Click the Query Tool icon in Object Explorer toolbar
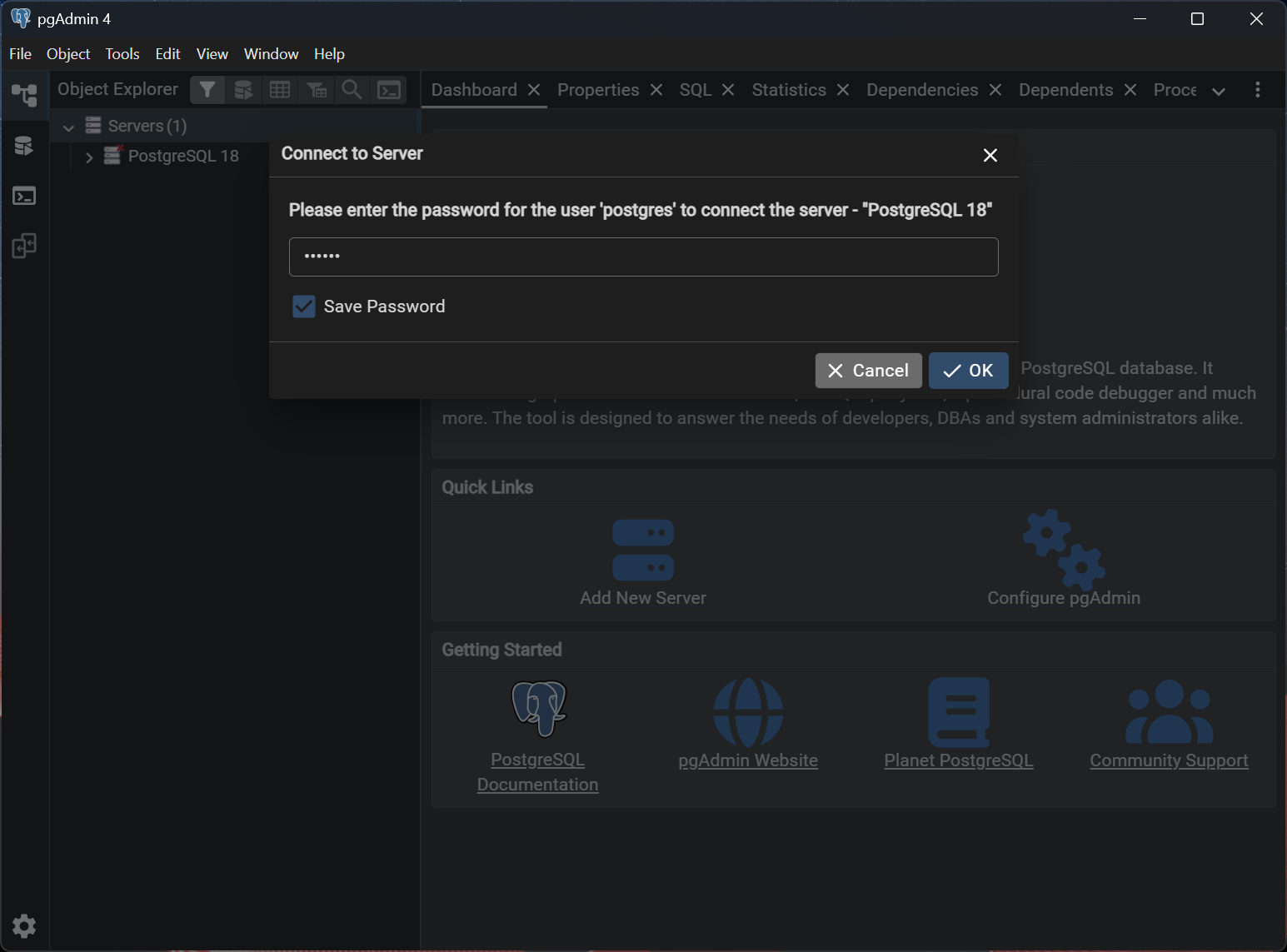 click(x=243, y=90)
